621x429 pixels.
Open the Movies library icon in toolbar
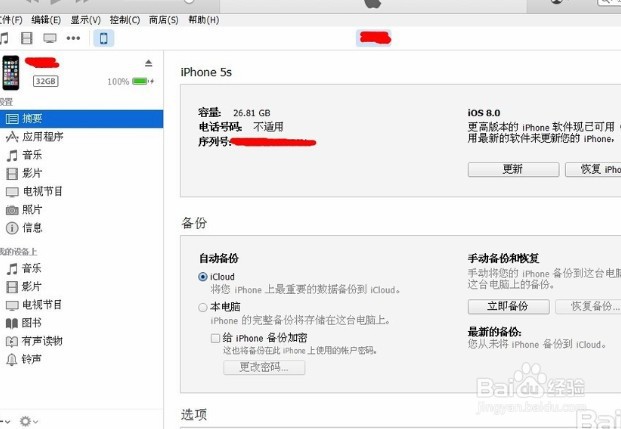point(27,38)
